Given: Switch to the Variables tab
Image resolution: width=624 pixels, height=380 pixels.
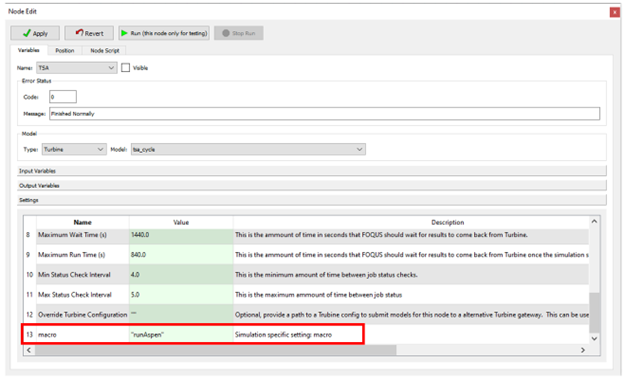Looking at the screenshot, I should point(29,50).
